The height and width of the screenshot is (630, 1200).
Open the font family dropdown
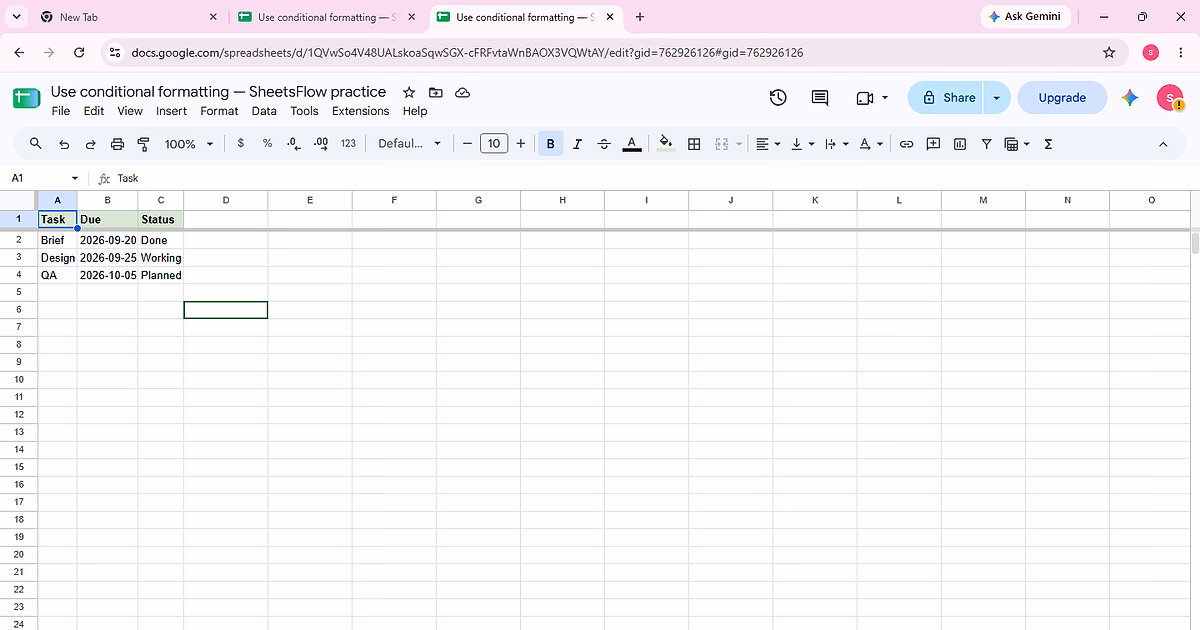(409, 144)
